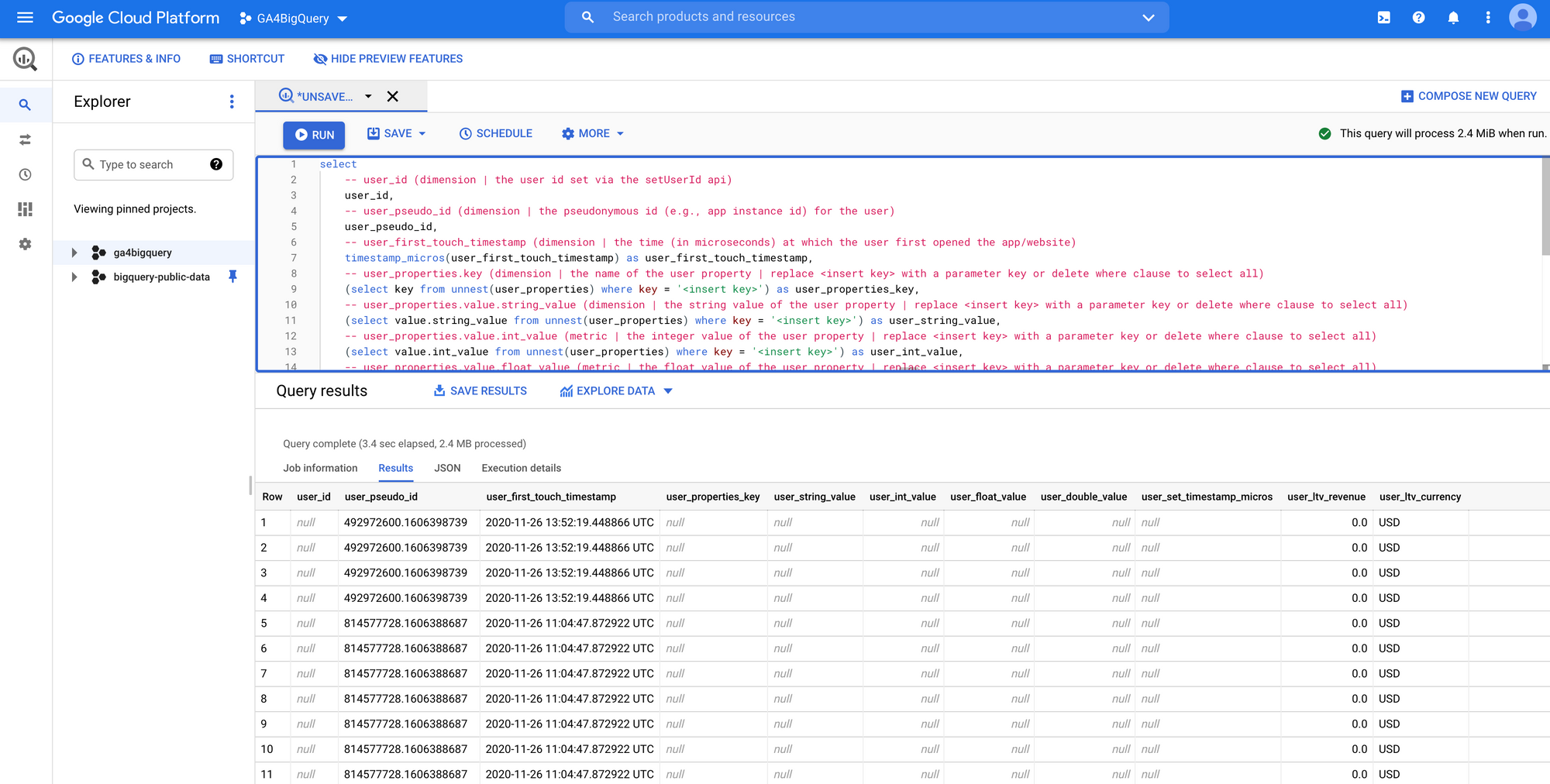
Task: Compose a new query
Action: [1469, 96]
